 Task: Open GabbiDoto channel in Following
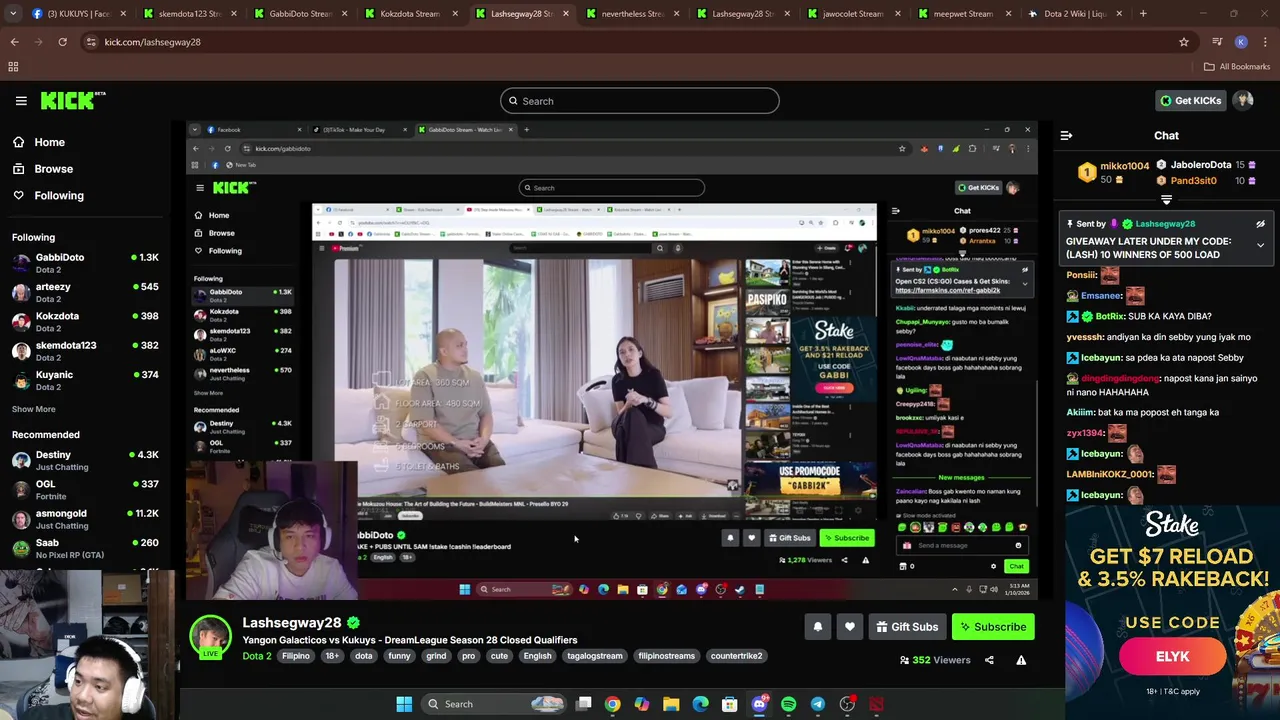click(x=85, y=263)
